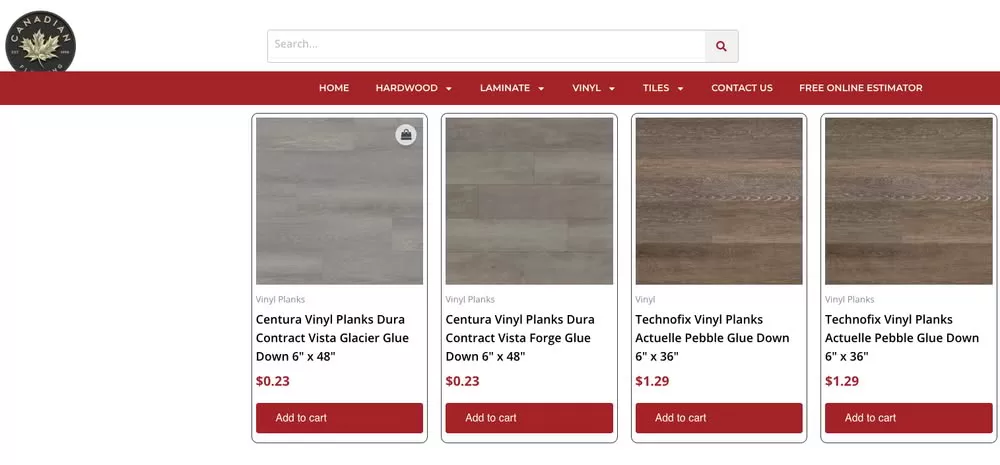
Task: Open third card's Technofix Actuelle Pebble title
Action: tap(712, 338)
